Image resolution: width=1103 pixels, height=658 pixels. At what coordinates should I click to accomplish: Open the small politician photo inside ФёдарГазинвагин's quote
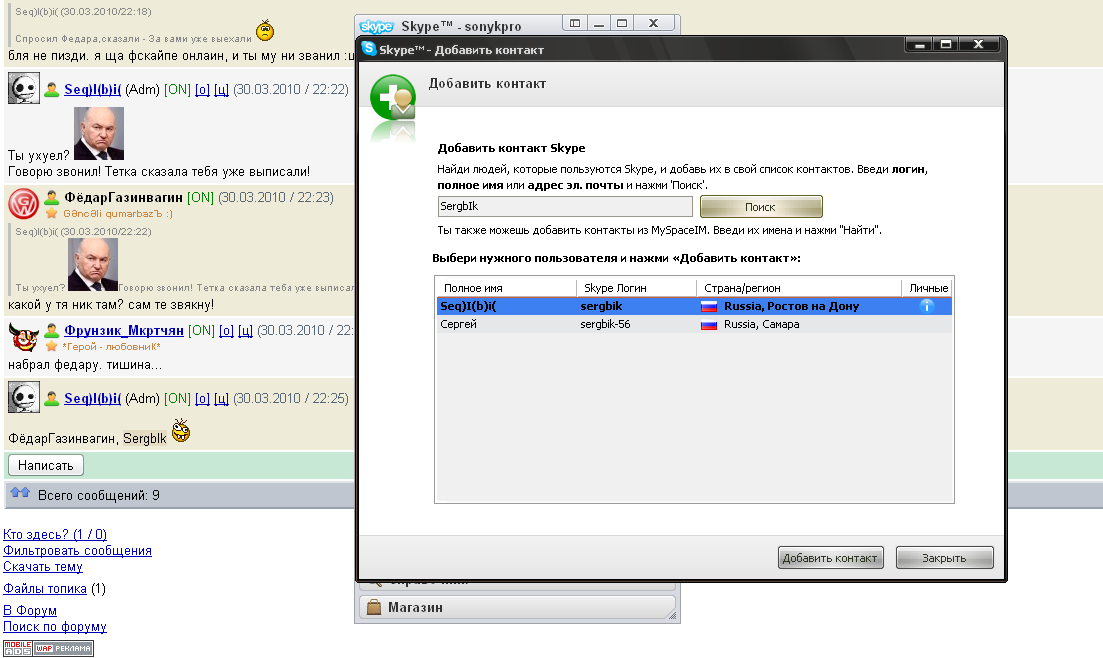tap(93, 265)
